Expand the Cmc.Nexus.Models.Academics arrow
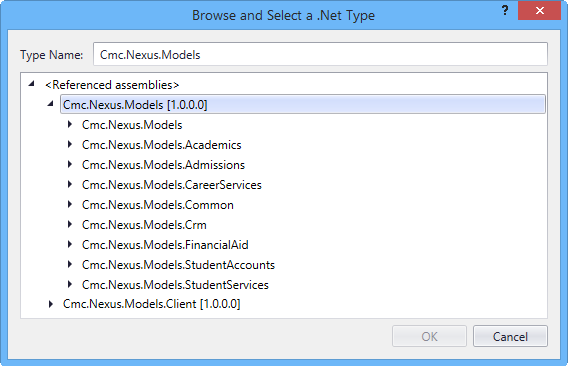 coord(70,145)
